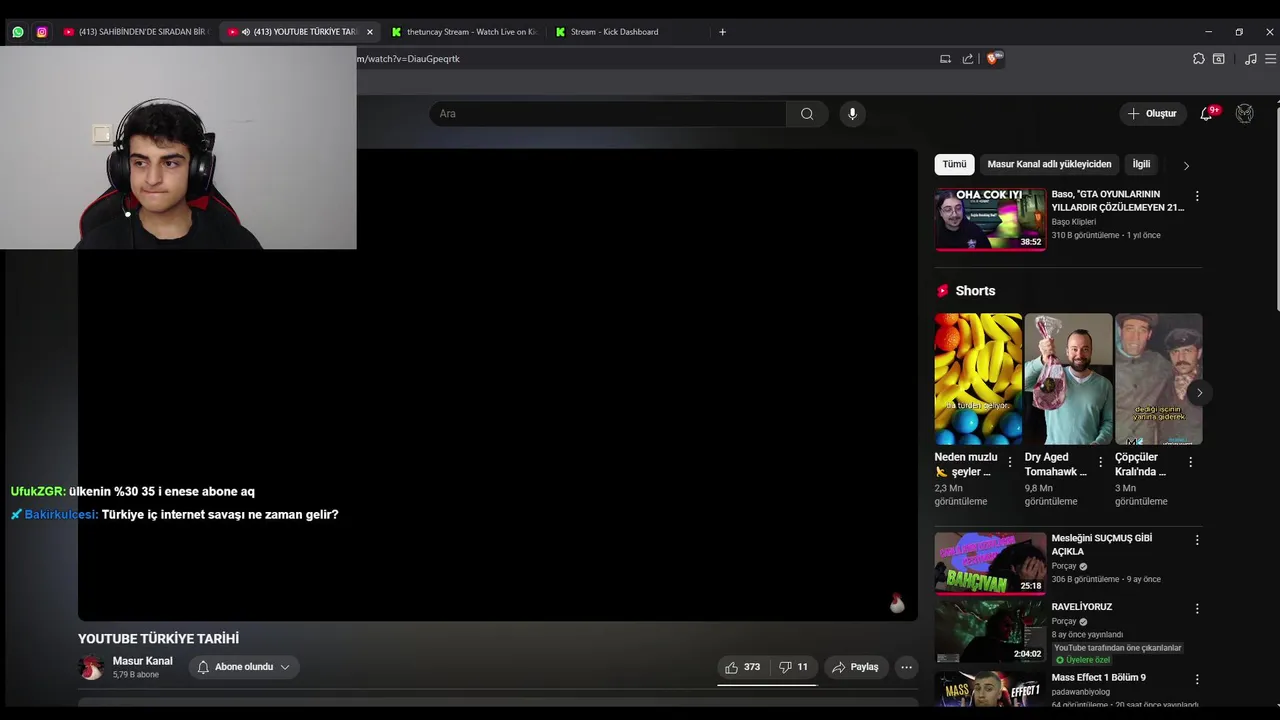1280x720 pixels.
Task: Open the Brave Shields lion icon
Action: 993,58
